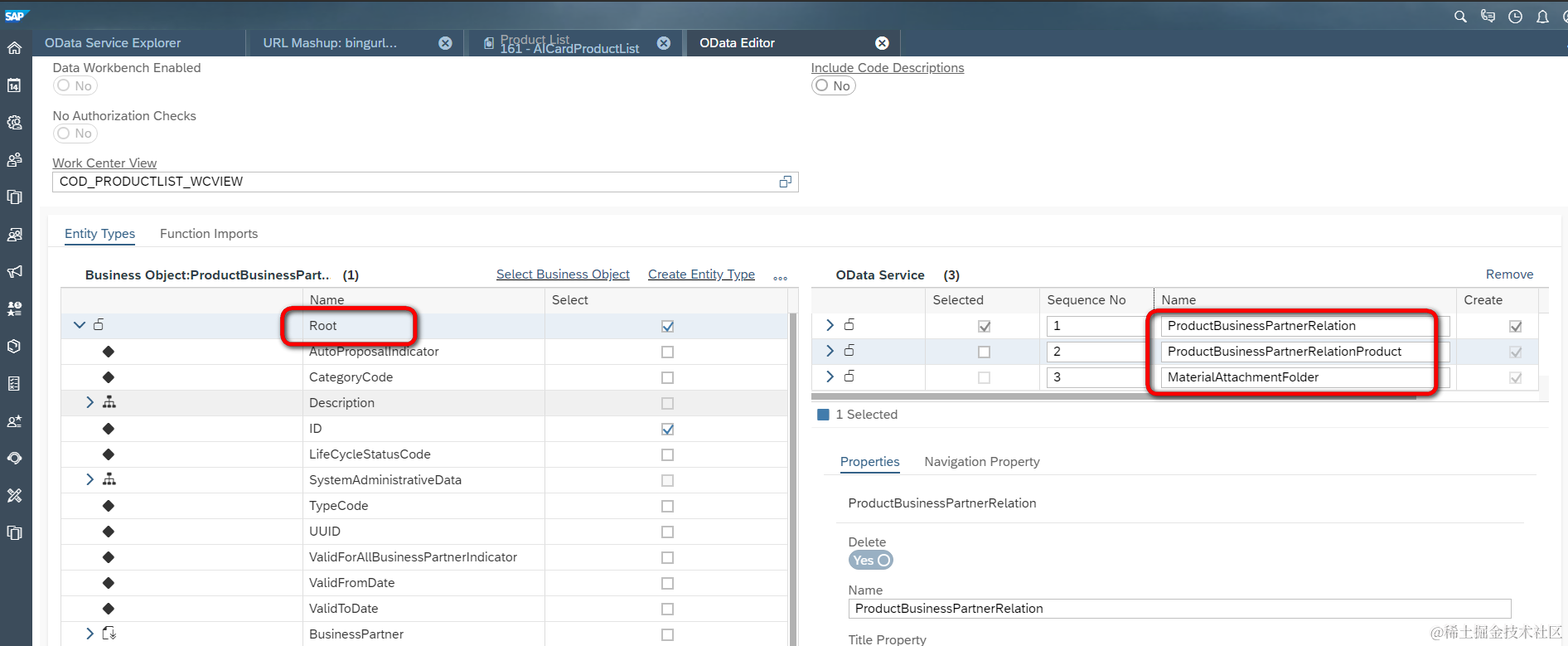Open the headset support icon in sidebar
Screen dimensions: 1568x646
pos(15,459)
